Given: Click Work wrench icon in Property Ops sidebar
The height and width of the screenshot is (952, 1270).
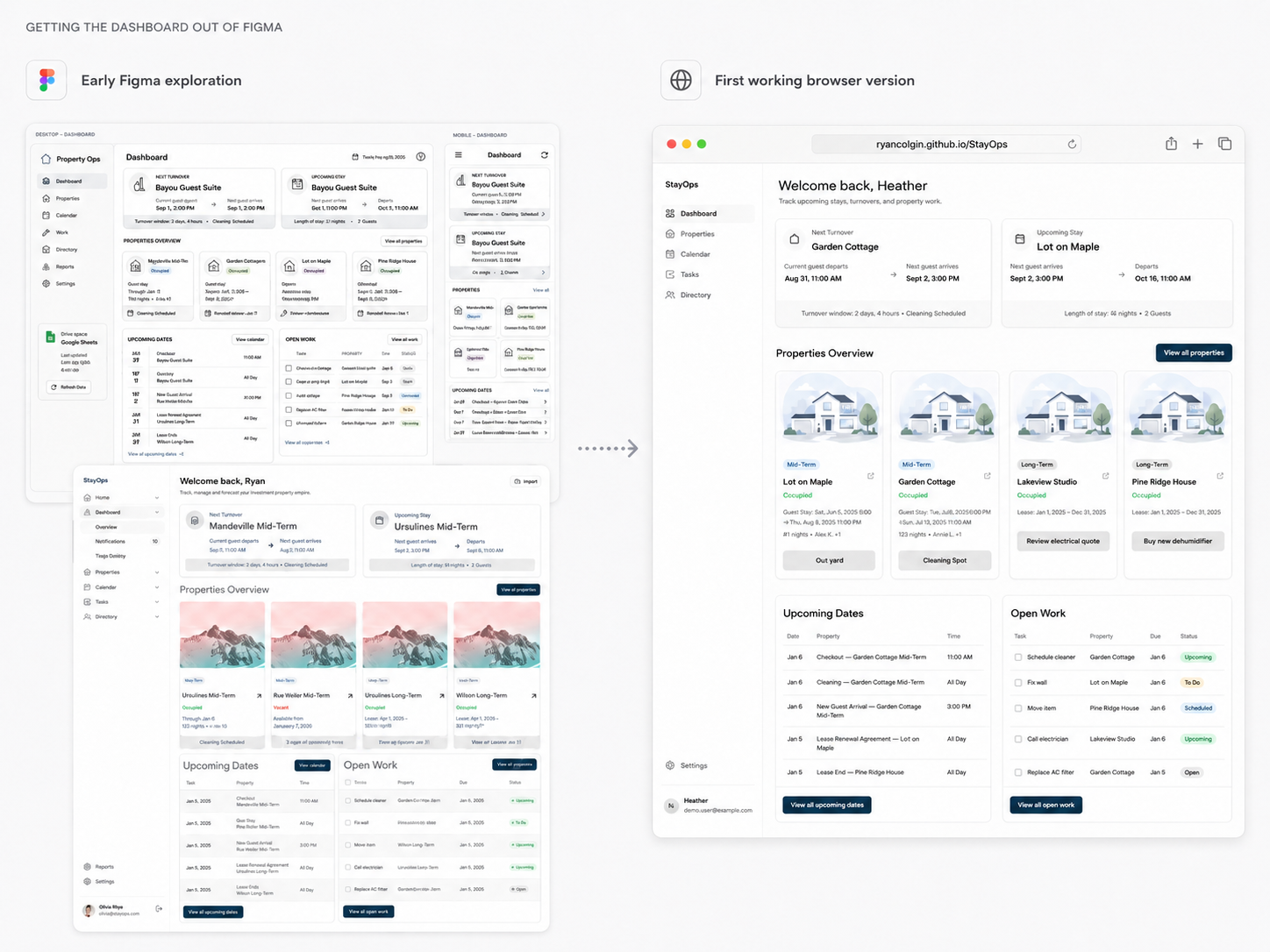Looking at the screenshot, I should [46, 232].
